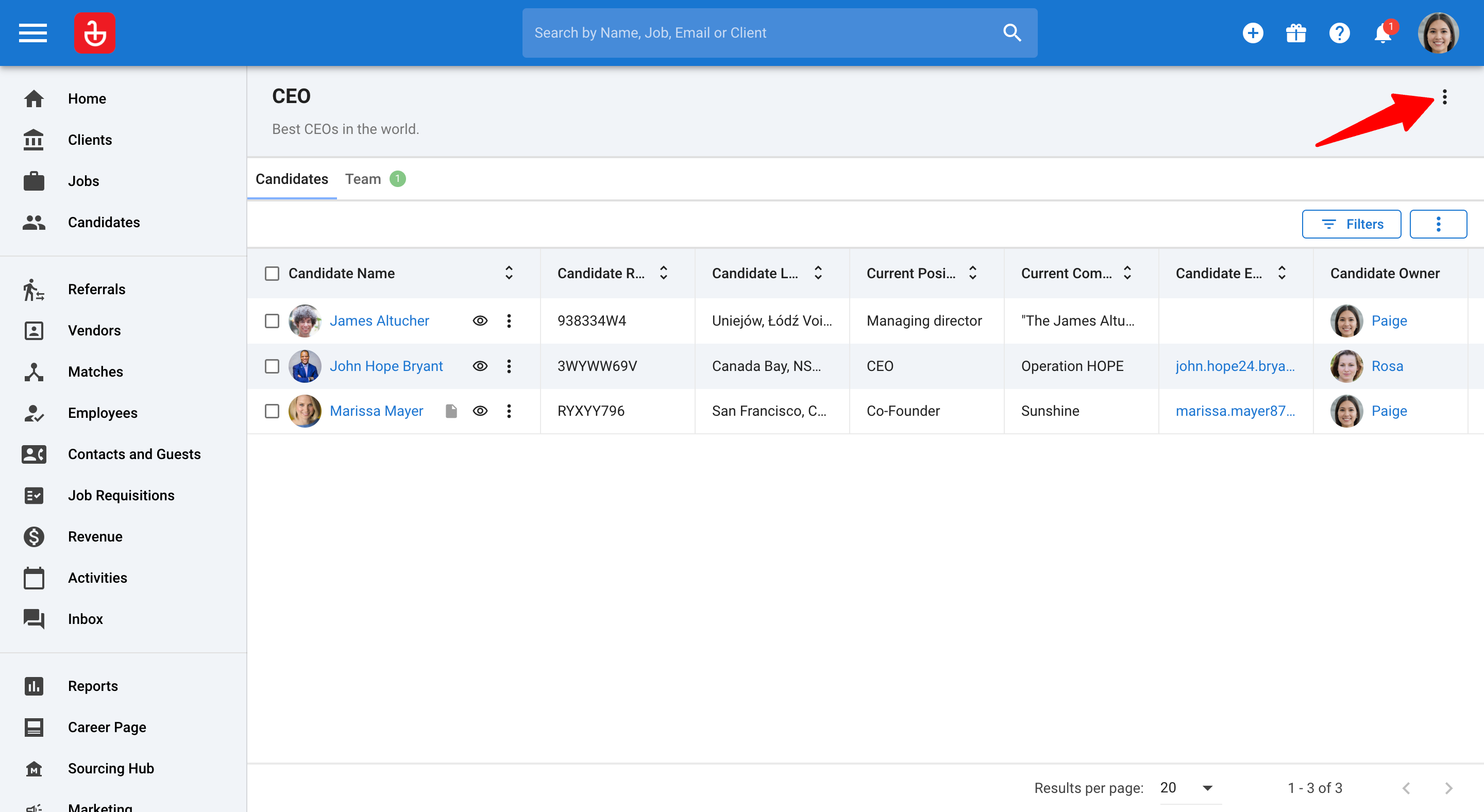Open Candidates in sidebar
1484x812 pixels.
pyautogui.click(x=104, y=222)
